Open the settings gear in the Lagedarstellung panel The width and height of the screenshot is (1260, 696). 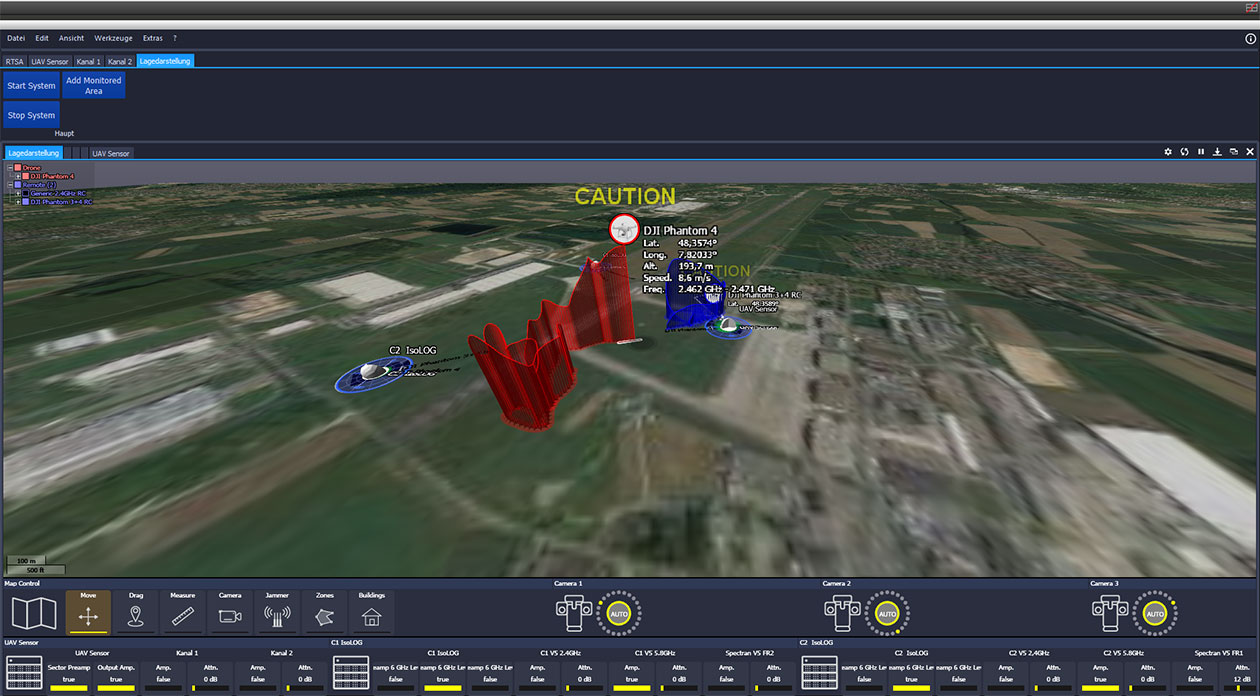(1167, 152)
